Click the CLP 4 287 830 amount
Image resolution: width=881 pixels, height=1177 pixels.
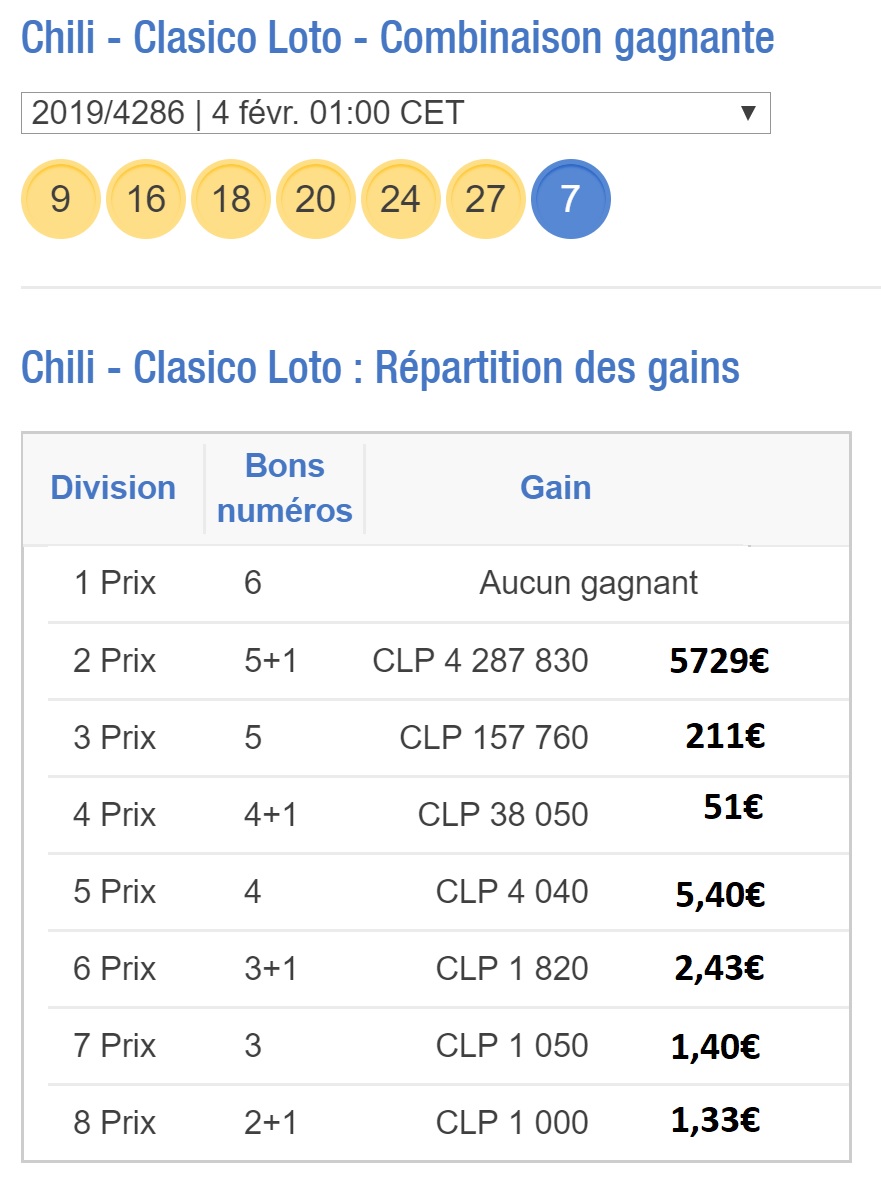(480, 661)
